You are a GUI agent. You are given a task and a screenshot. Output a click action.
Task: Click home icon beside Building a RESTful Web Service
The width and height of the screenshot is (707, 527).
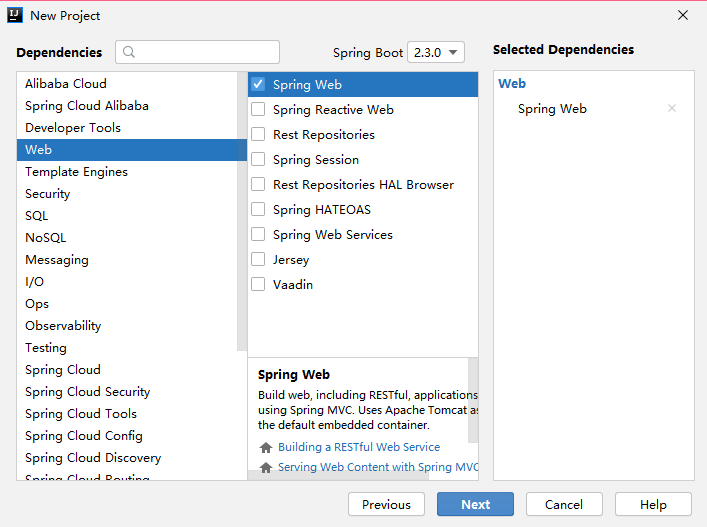(x=266, y=447)
